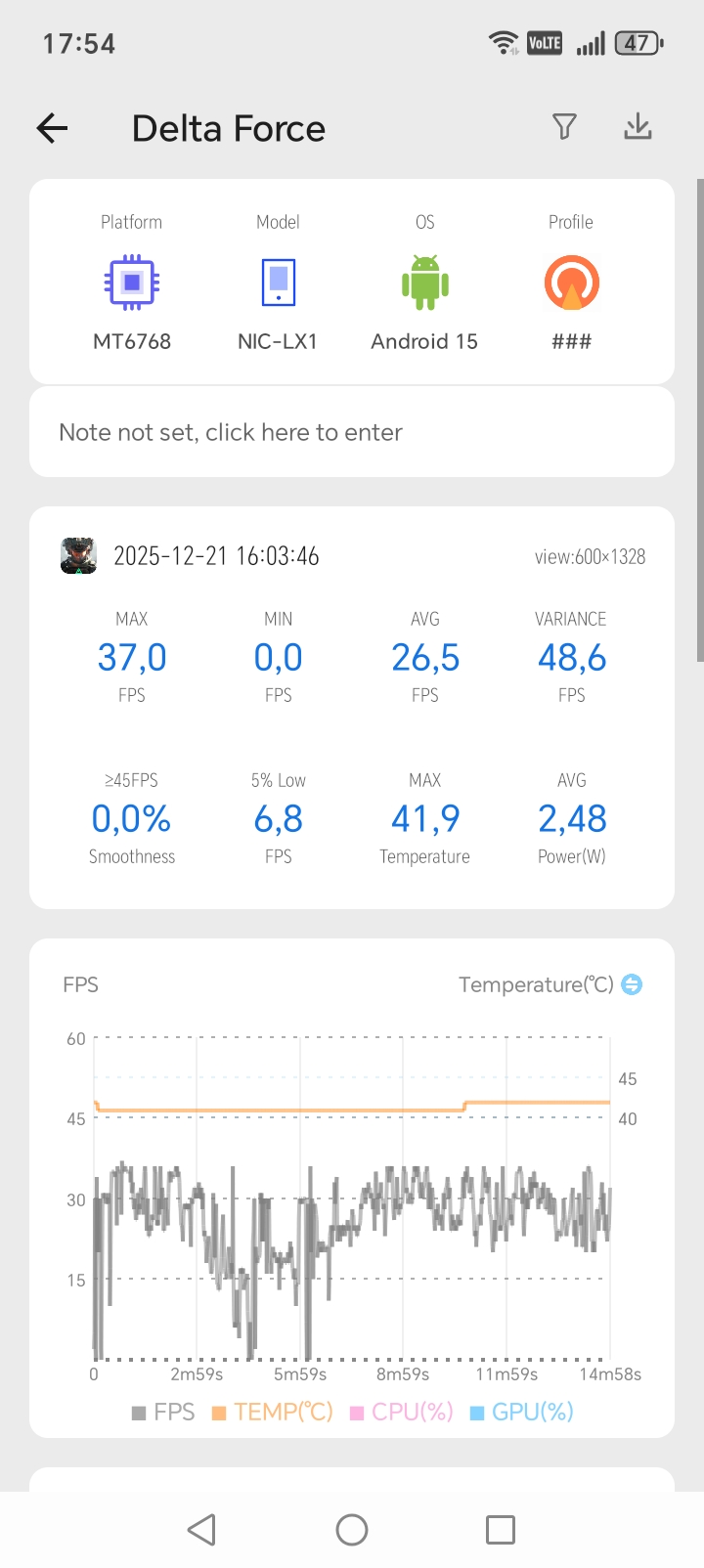
Task: Toggle the FPS legend series
Action: pyautogui.click(x=163, y=1412)
